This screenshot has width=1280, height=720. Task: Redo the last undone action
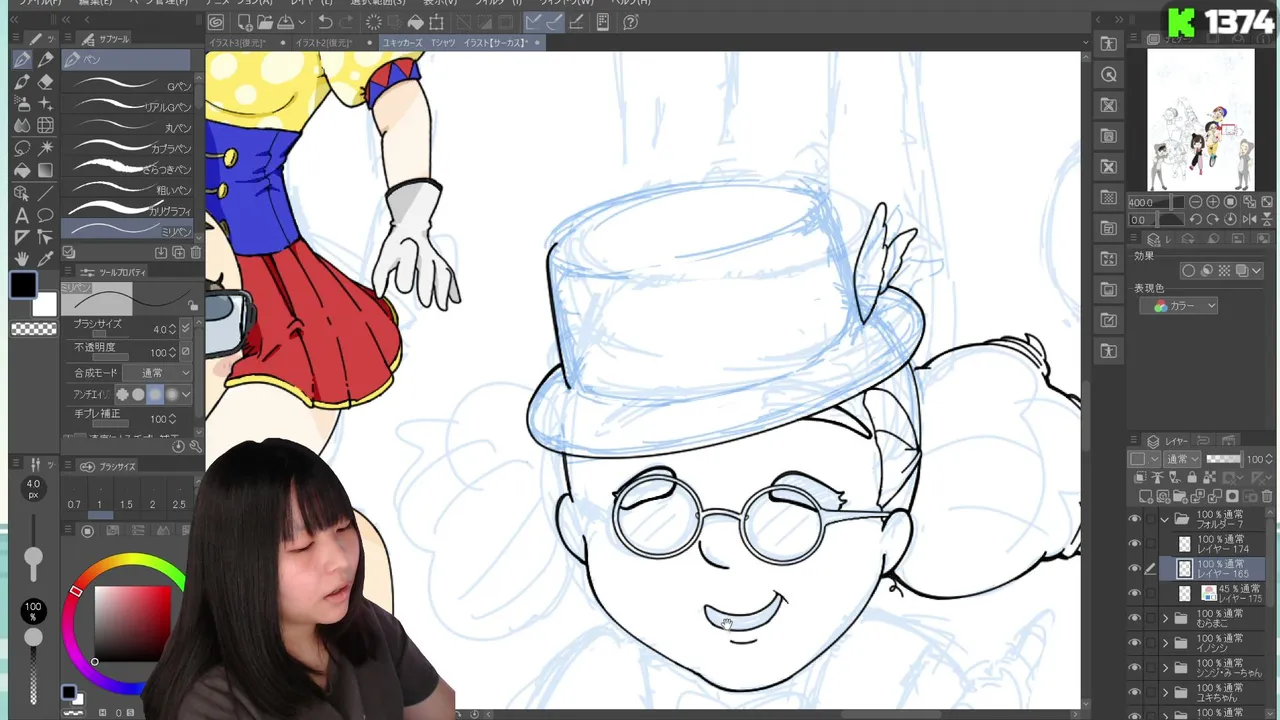point(346,22)
